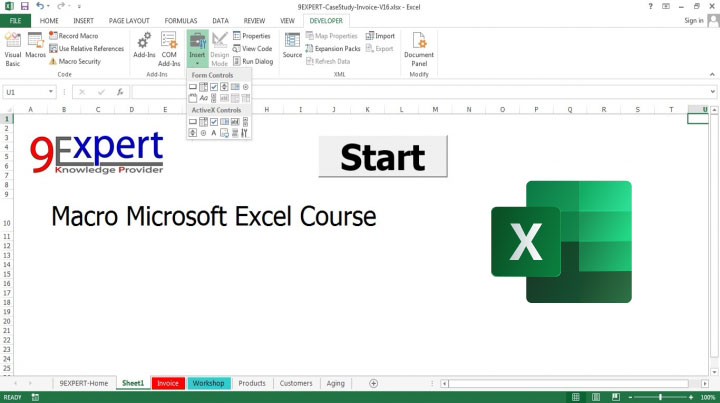This screenshot has height=403, width=720.
Task: Open the Document Panel
Action: [419, 49]
